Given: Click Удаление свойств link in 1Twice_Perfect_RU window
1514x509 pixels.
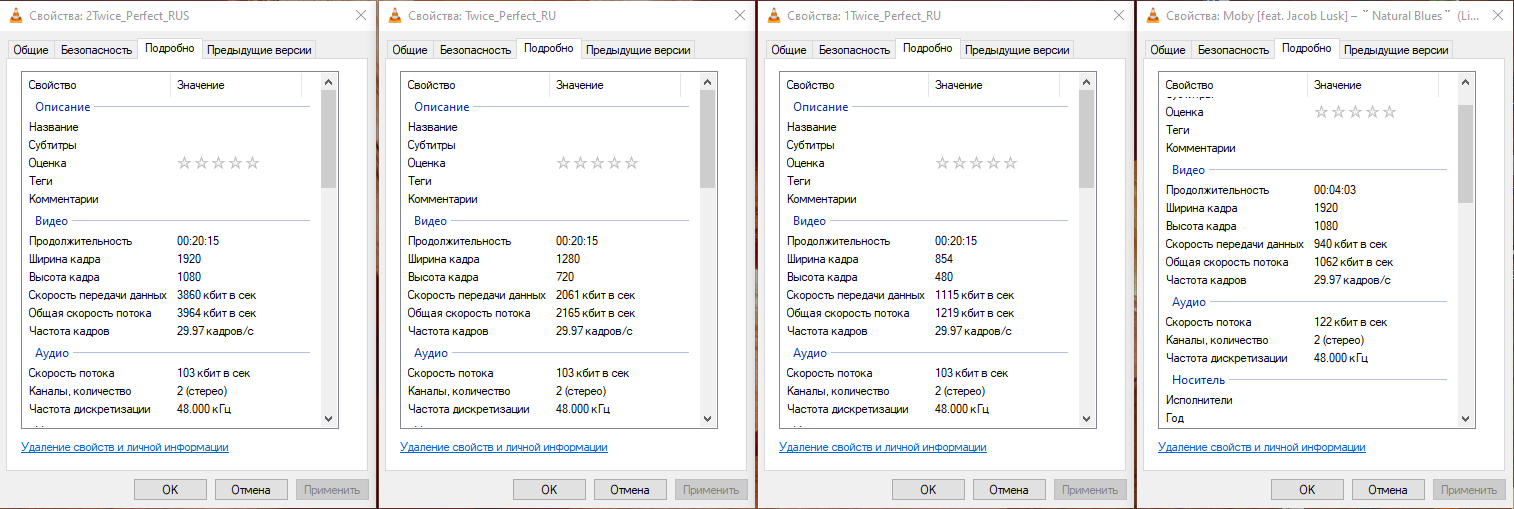Looking at the screenshot, I should pos(883,447).
